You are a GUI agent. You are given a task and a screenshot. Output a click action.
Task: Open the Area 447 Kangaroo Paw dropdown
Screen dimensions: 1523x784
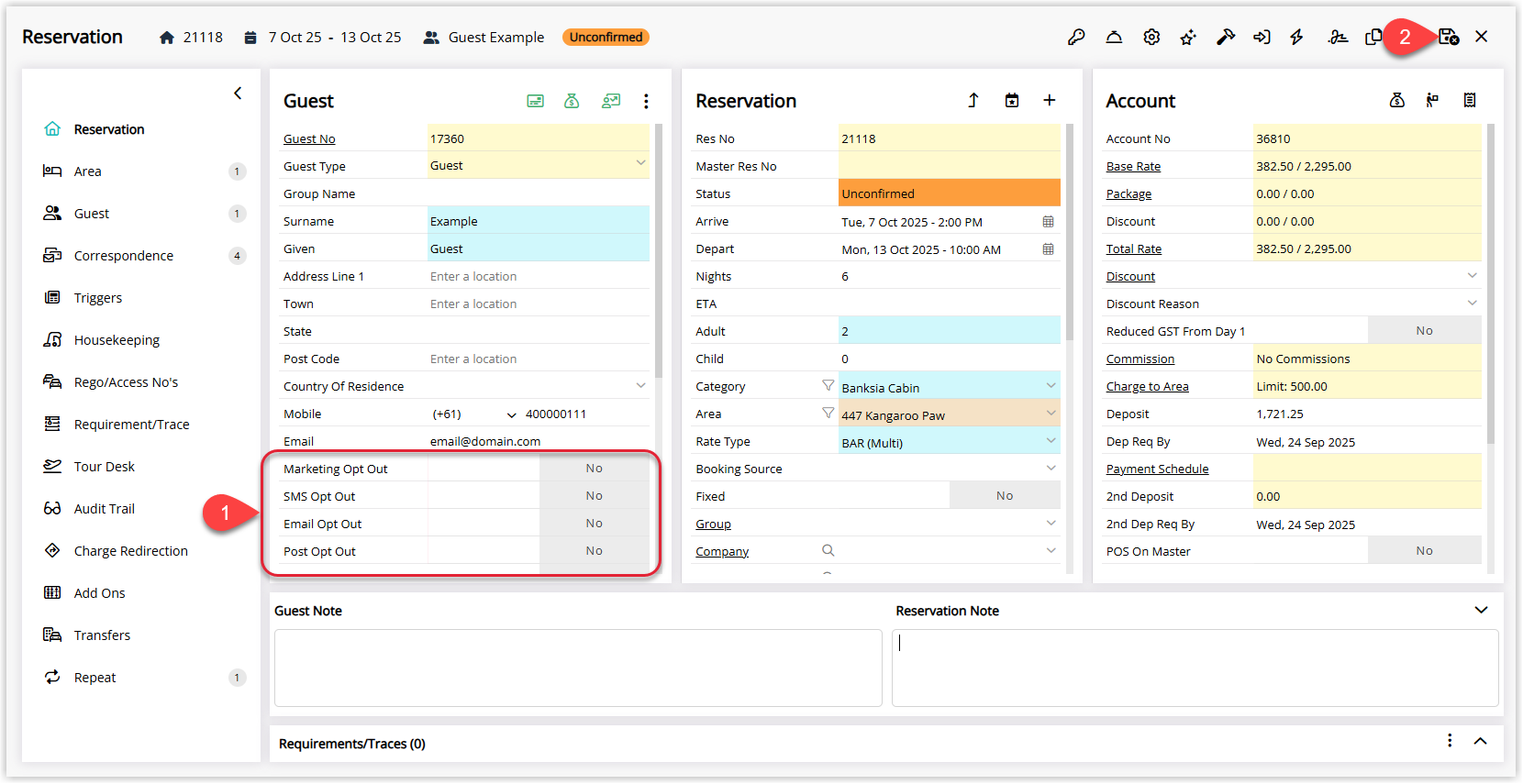coord(1051,414)
